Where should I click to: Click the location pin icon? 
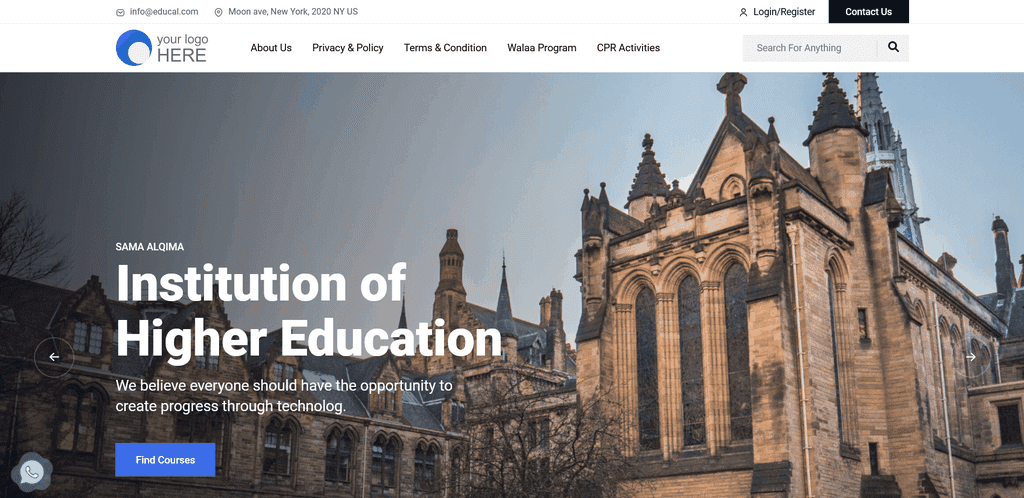[x=218, y=12]
